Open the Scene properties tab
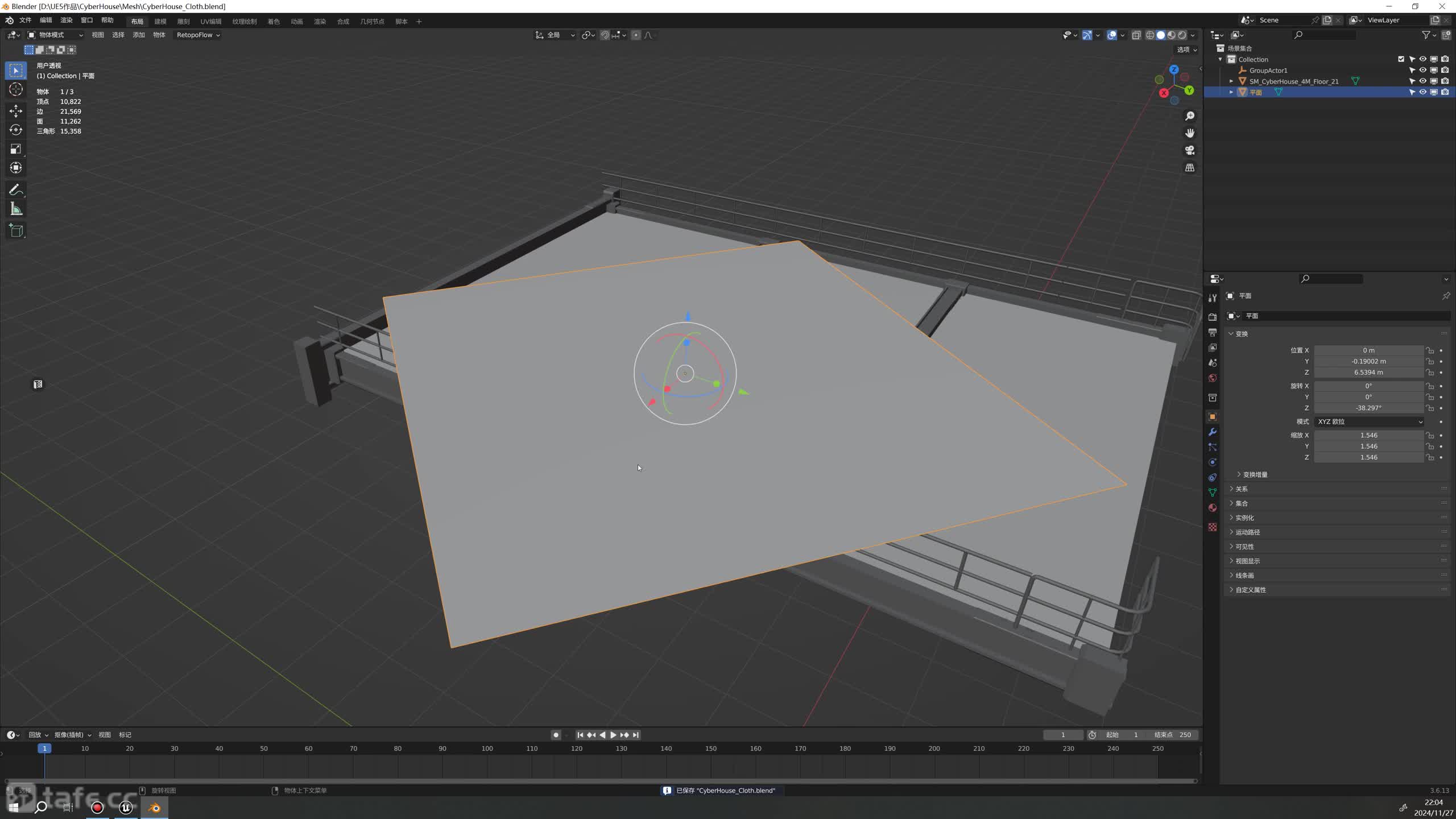Viewport: 1456px width, 819px height. pos(1213,363)
